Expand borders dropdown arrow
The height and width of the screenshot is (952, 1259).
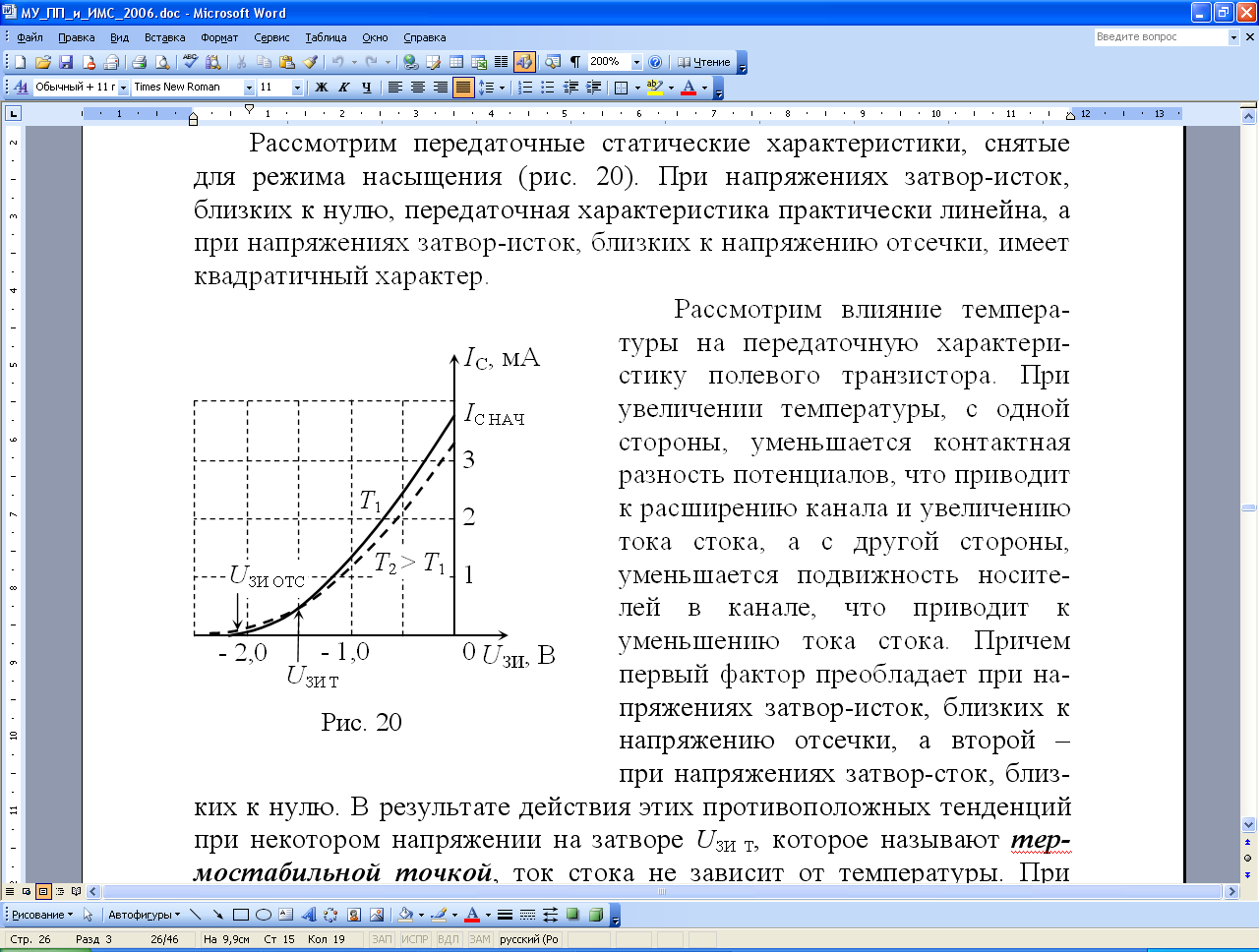click(637, 88)
